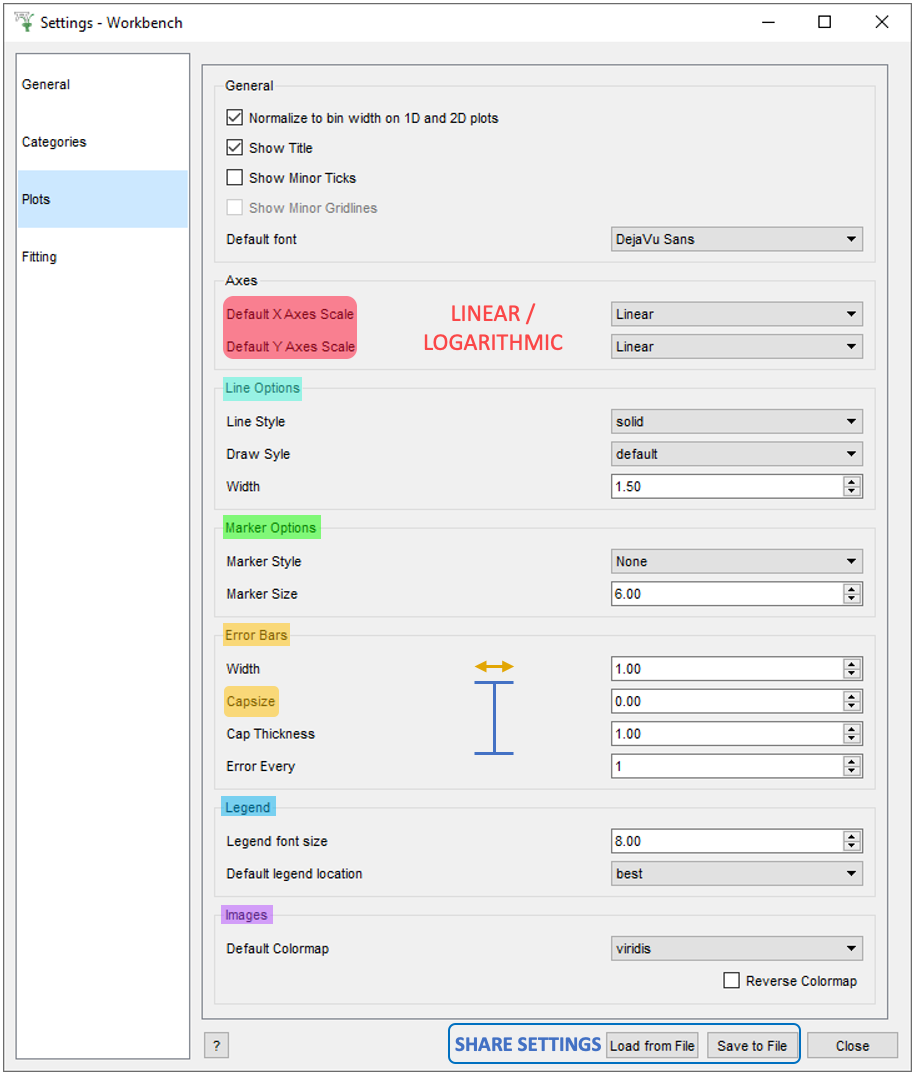This screenshot has width=915, height=1074.
Task: Click the Load from File button
Action: 652,1046
